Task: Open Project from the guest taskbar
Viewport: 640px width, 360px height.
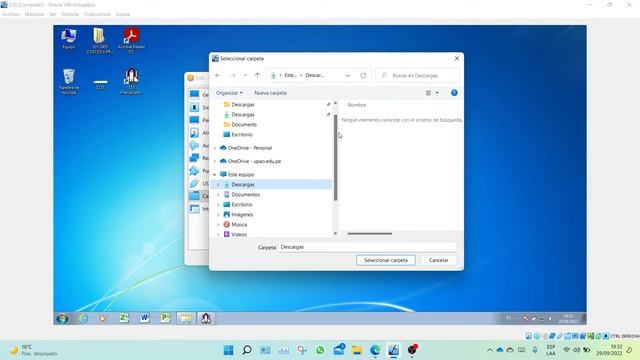Action: click(x=165, y=318)
